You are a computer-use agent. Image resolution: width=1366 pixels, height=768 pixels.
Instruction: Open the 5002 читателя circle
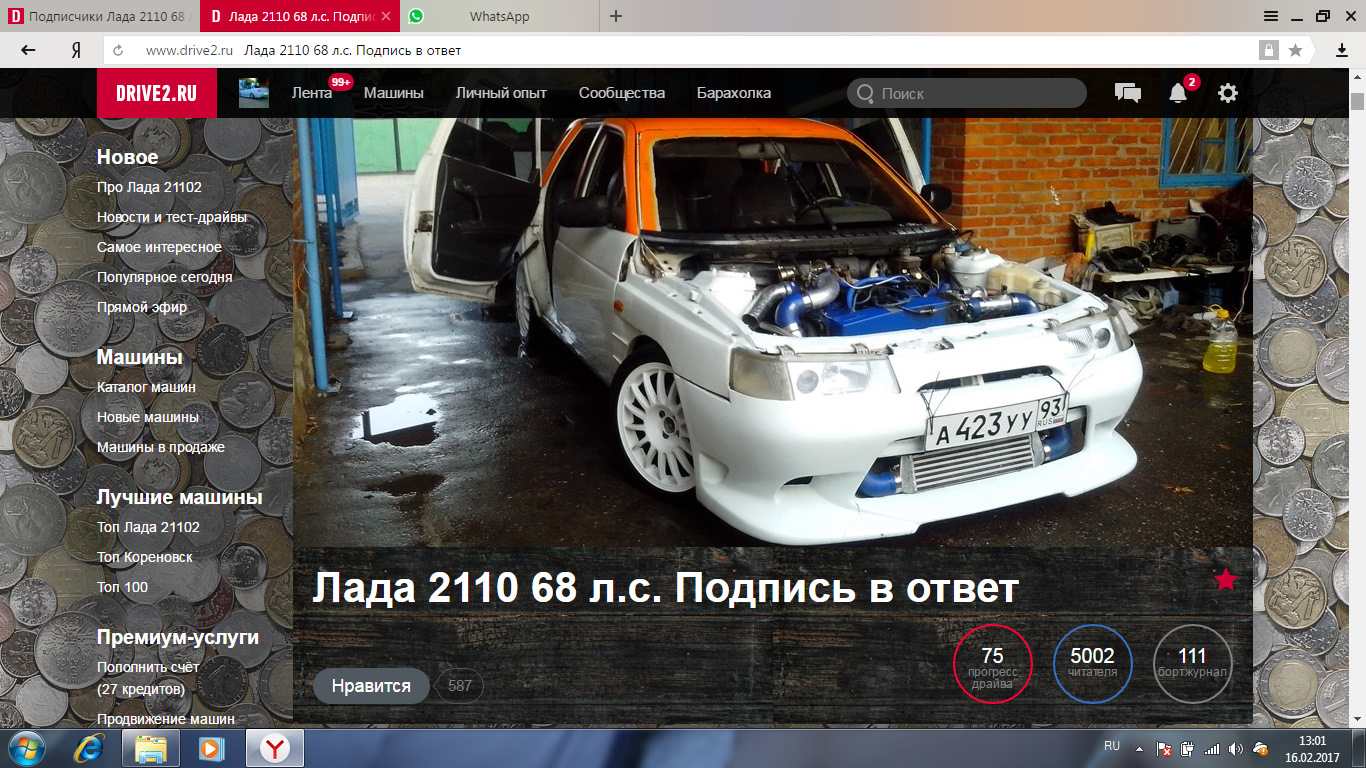click(x=1092, y=664)
